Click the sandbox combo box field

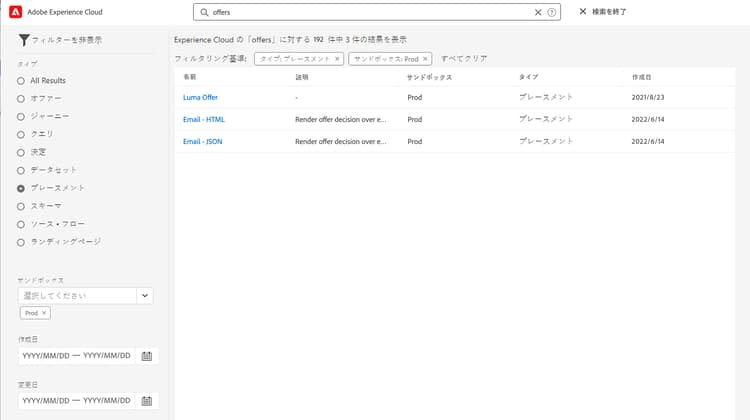77,296
